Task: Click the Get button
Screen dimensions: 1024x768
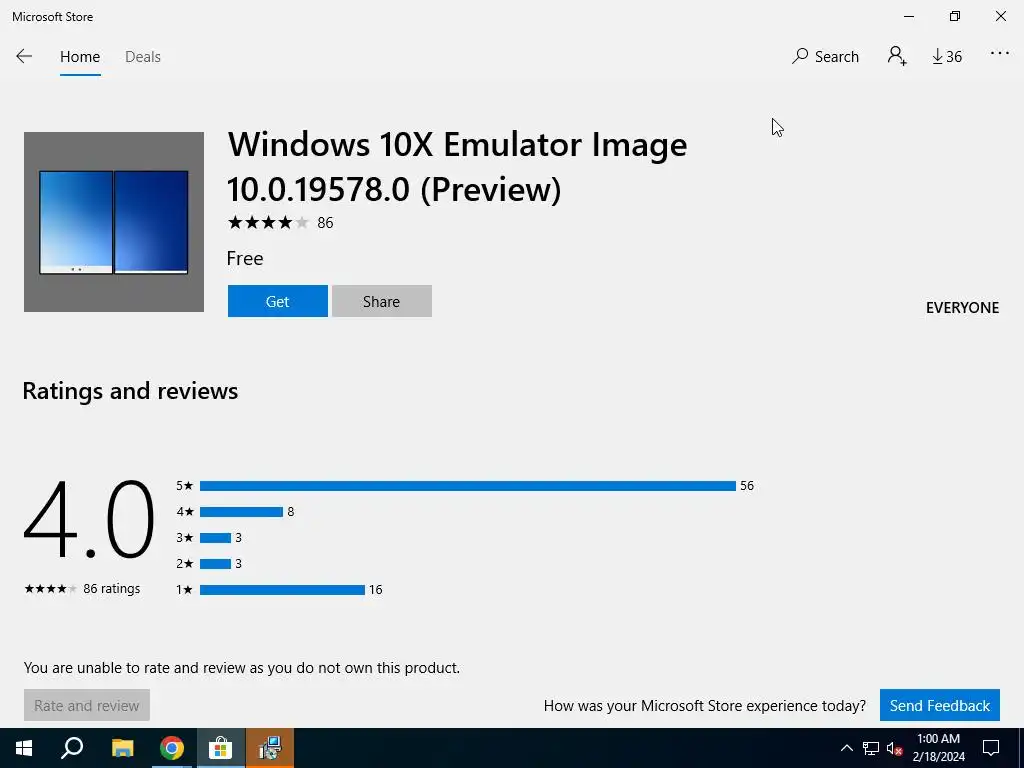Action: tap(278, 301)
